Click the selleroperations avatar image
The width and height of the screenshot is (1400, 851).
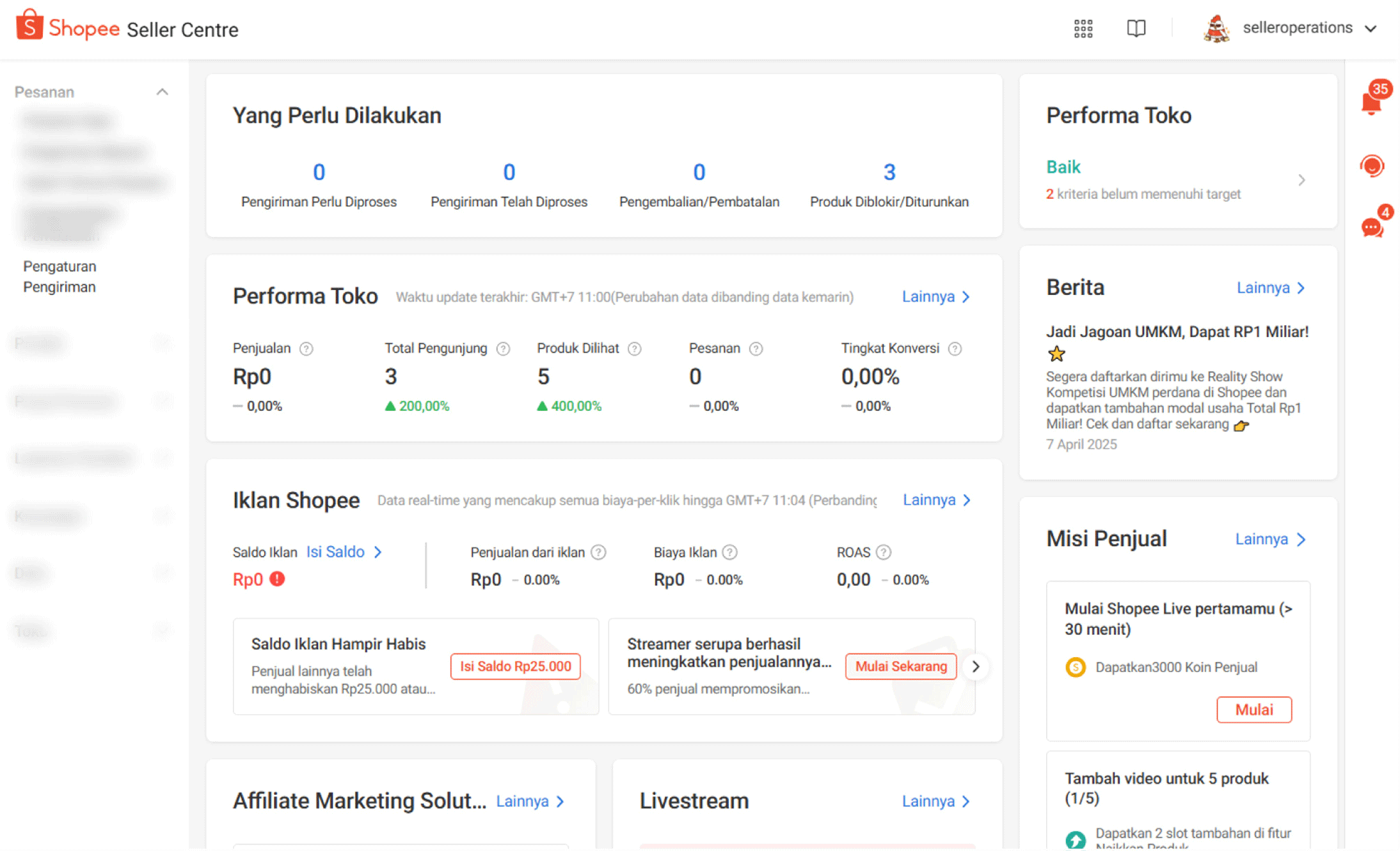tap(1216, 29)
